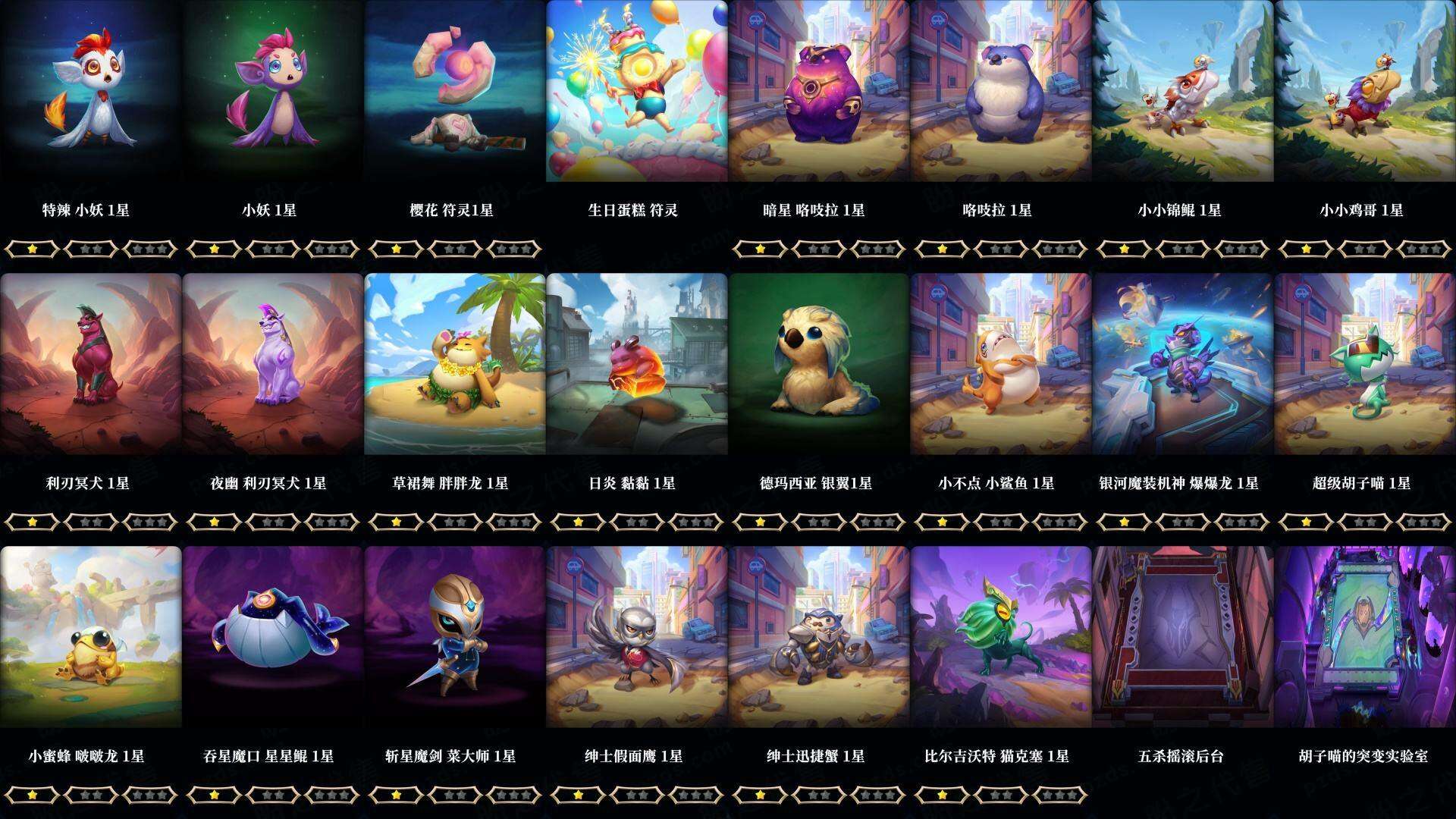1456x819 pixels.
Task: Choose the 斩星魔剑 菜大师 portrait
Action: point(455,637)
